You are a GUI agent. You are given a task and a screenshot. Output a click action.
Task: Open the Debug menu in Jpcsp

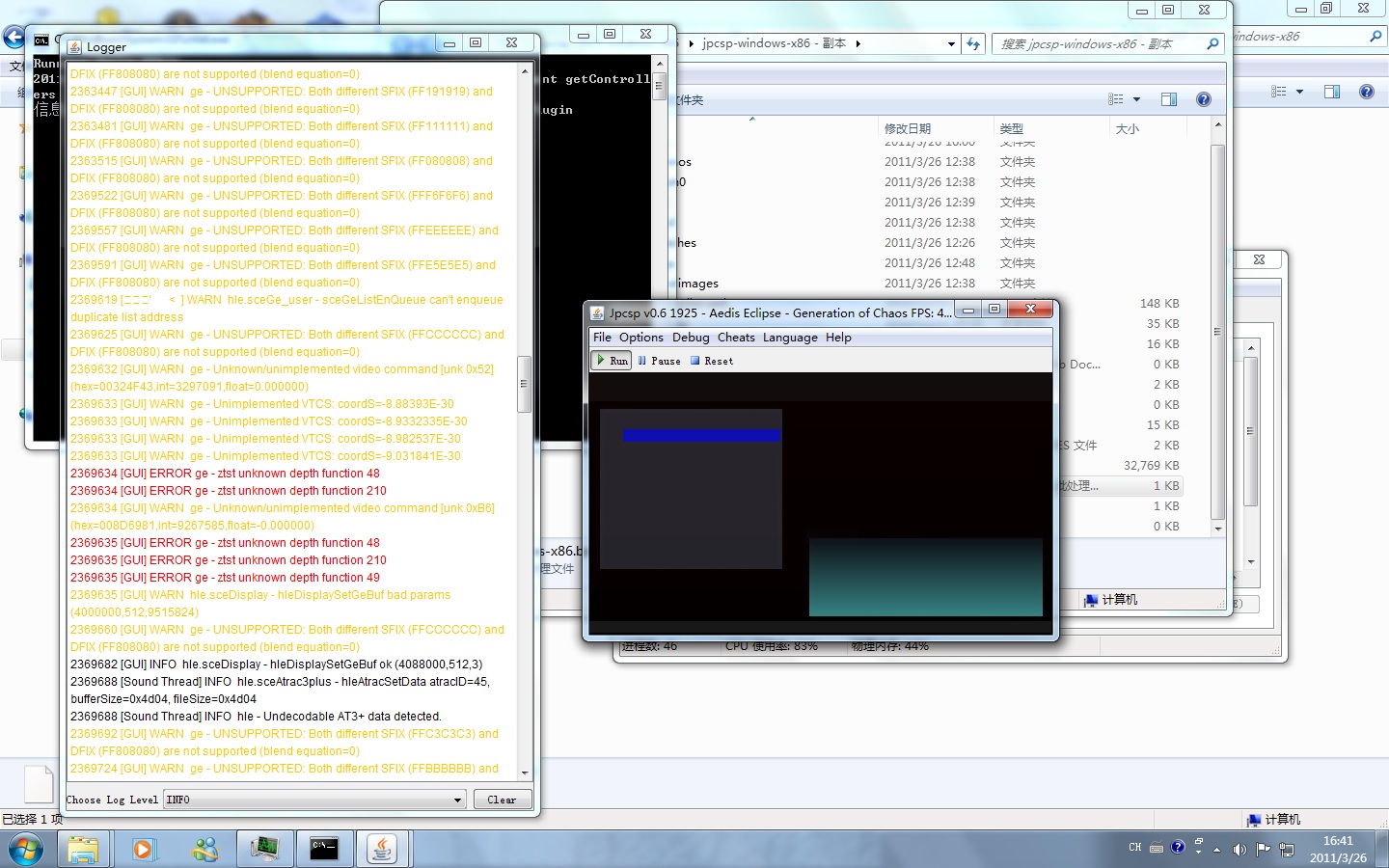coord(690,338)
